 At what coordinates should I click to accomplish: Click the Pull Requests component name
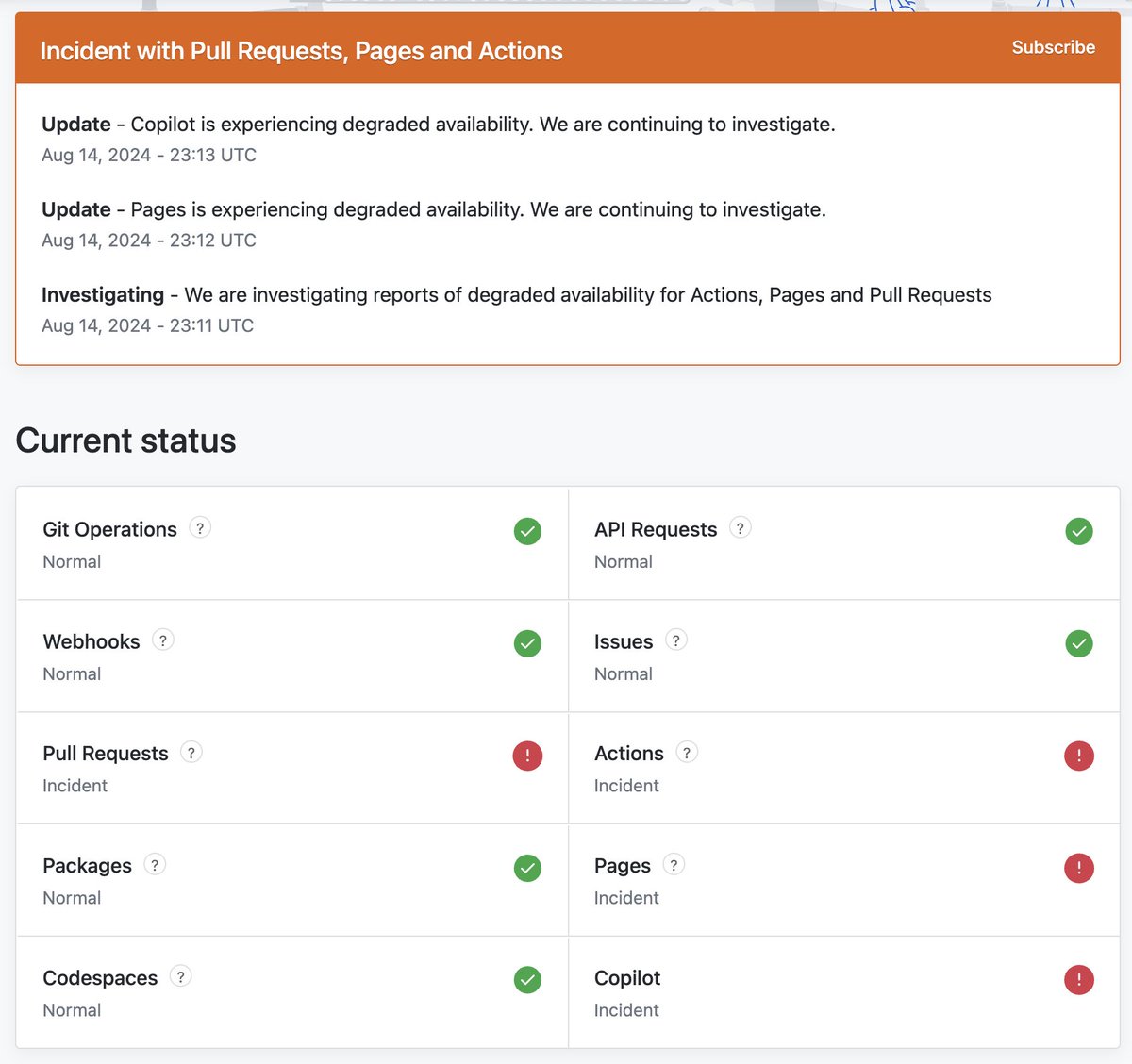pyautogui.click(x=106, y=754)
